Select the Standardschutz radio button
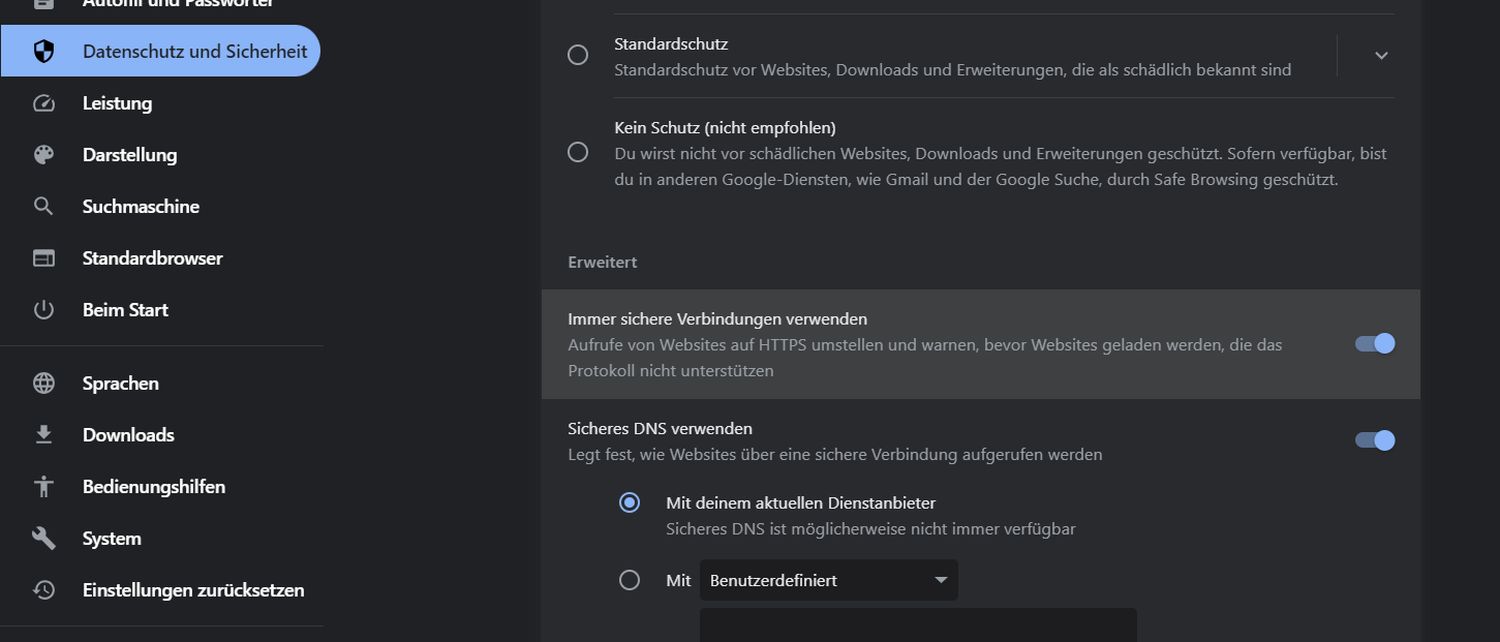1500x642 pixels. click(x=578, y=56)
